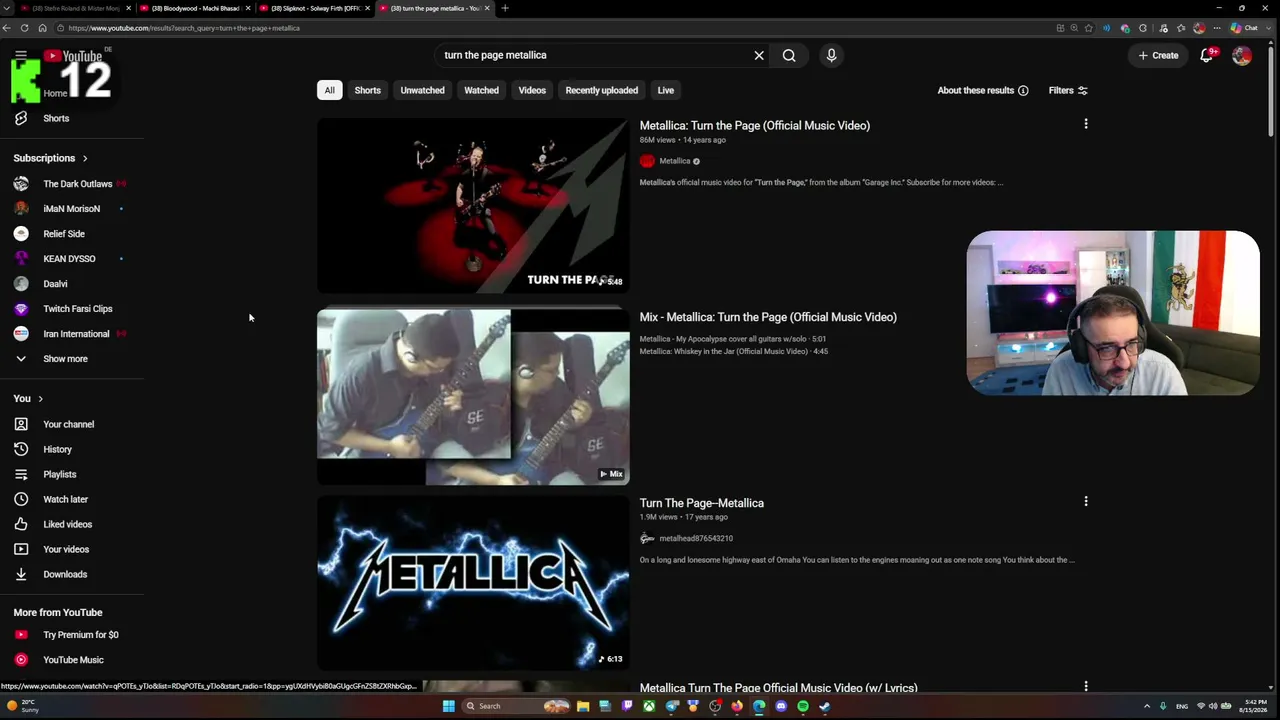This screenshot has height=720, width=1280.
Task: Show hidden system tray icons
Action: coord(1147,706)
